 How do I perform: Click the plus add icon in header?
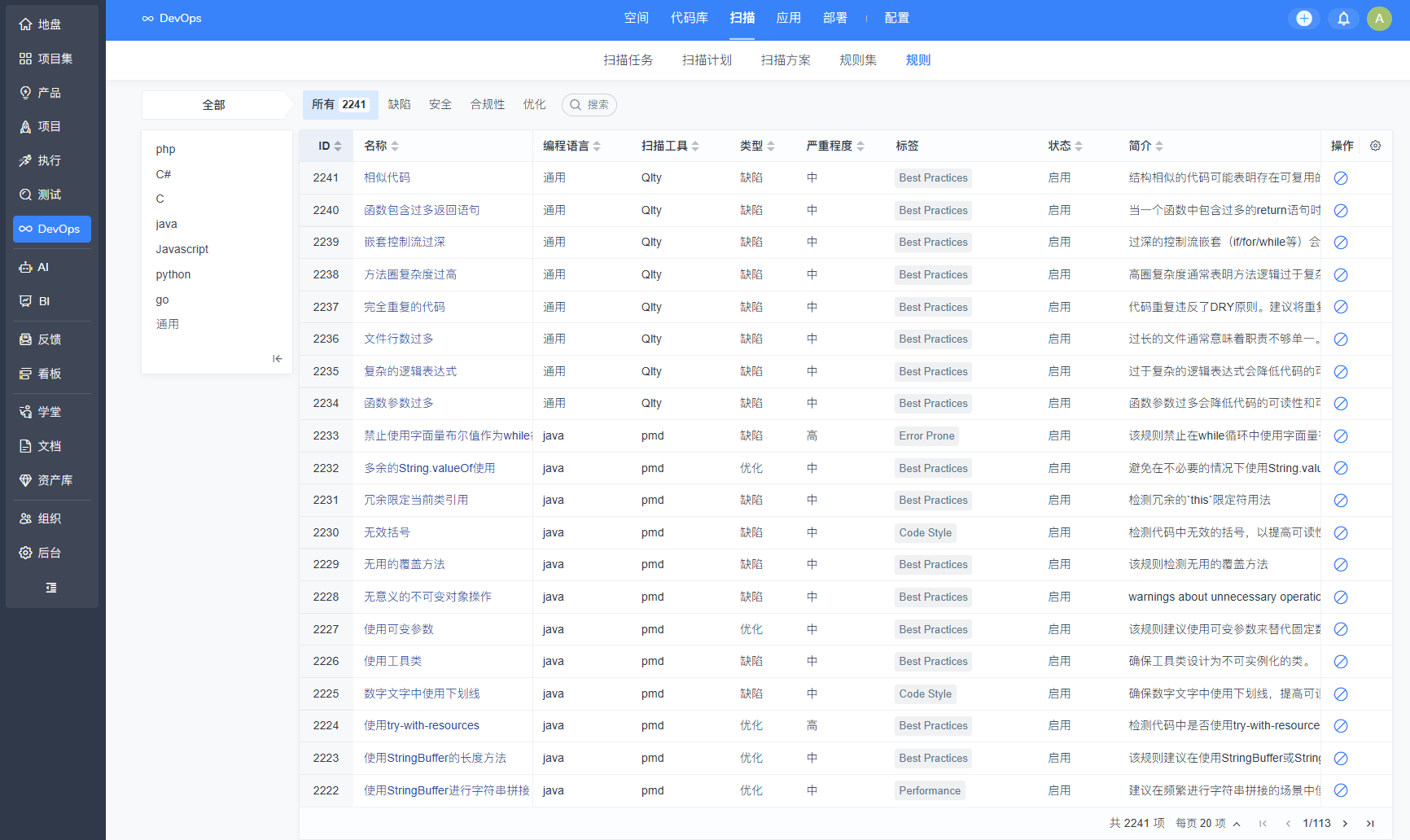click(1303, 19)
